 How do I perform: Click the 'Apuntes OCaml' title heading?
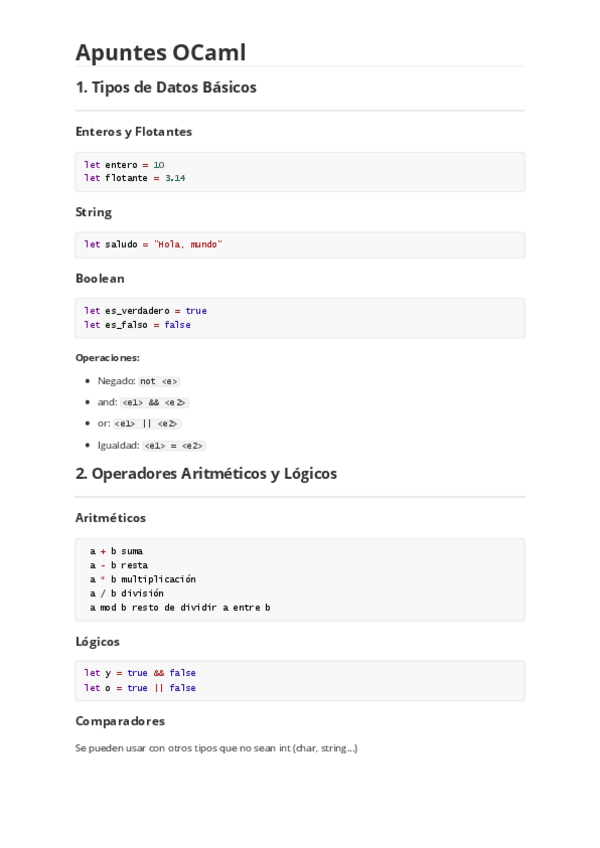tap(160, 52)
